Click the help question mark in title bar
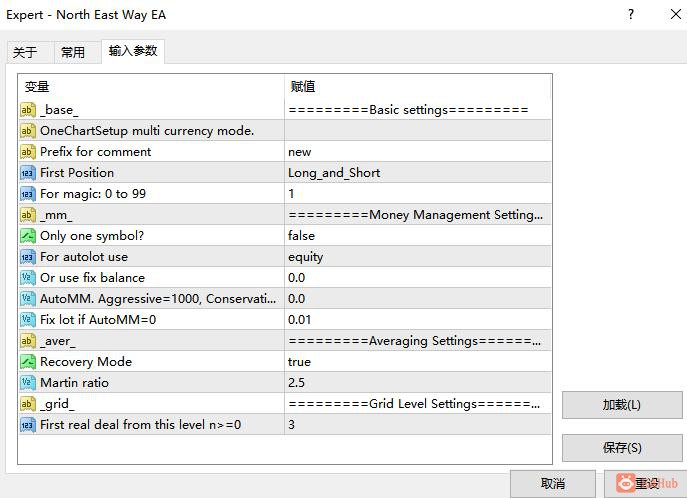 pos(630,14)
